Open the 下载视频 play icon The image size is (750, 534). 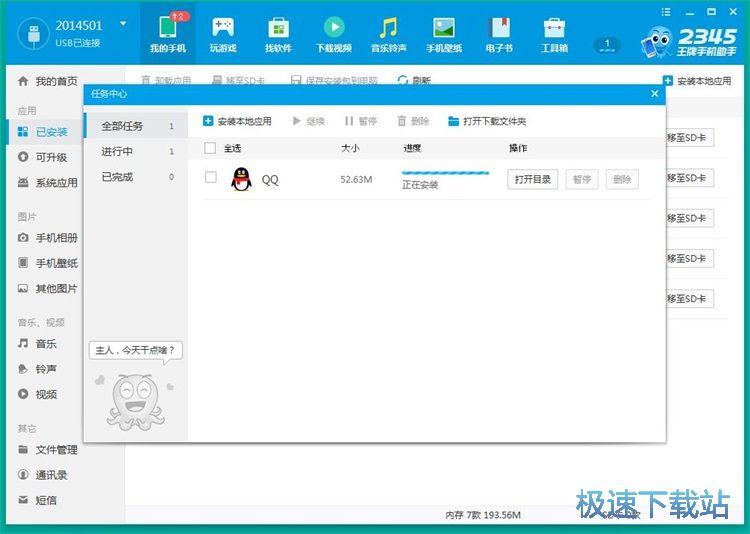334,27
